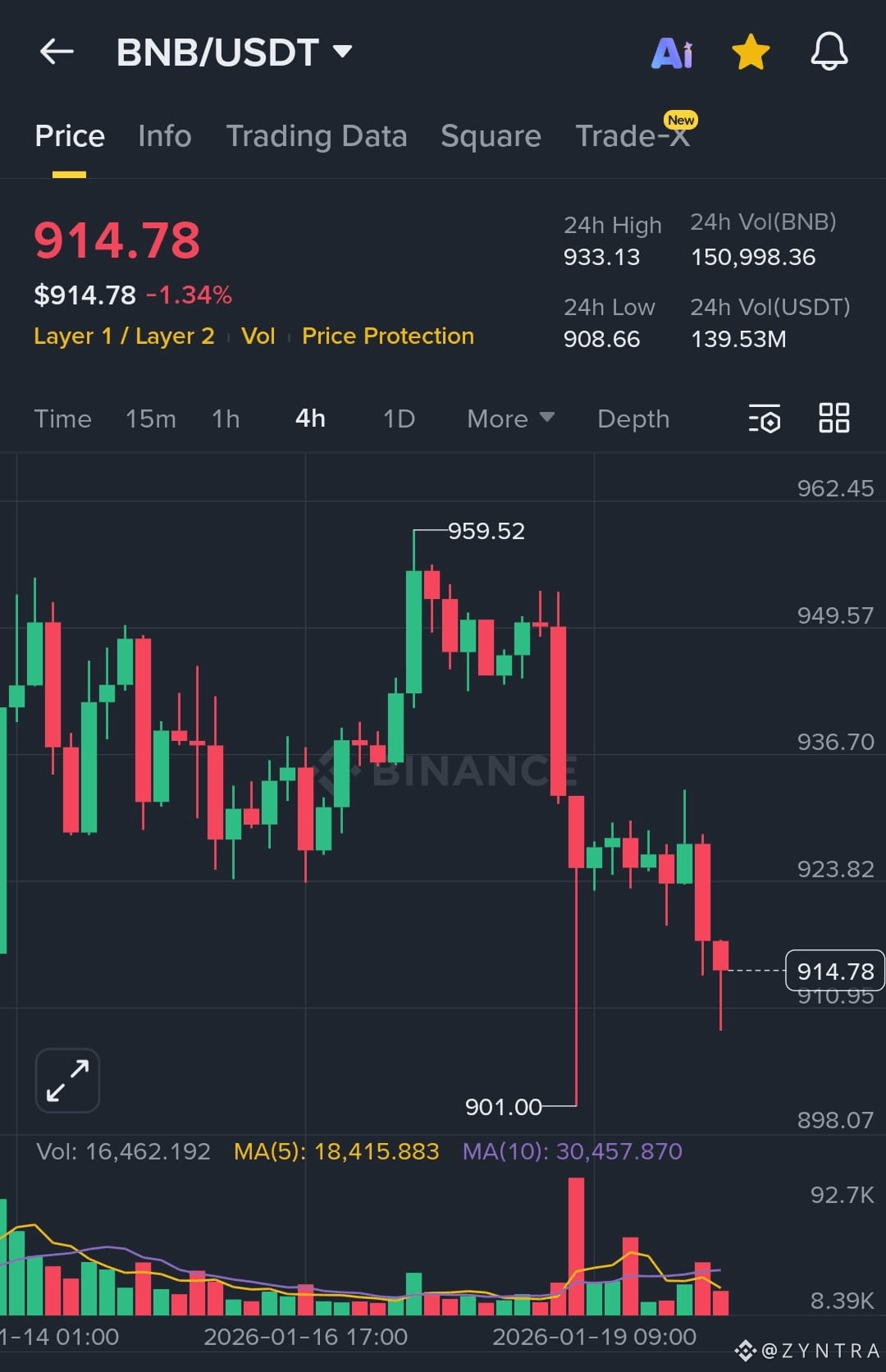Open the Depth view

point(633,418)
